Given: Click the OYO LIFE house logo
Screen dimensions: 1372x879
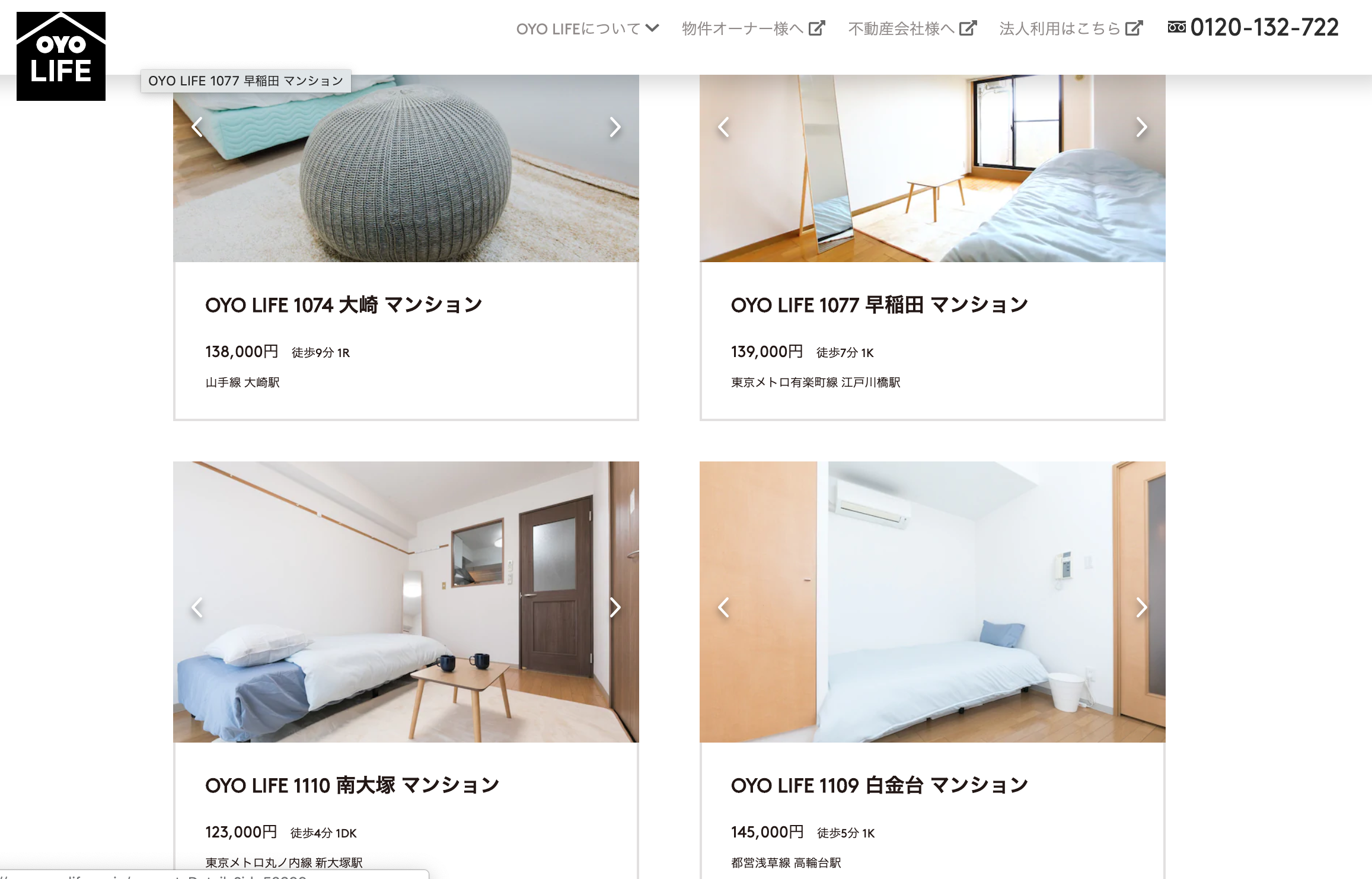Looking at the screenshot, I should pyautogui.click(x=61, y=56).
